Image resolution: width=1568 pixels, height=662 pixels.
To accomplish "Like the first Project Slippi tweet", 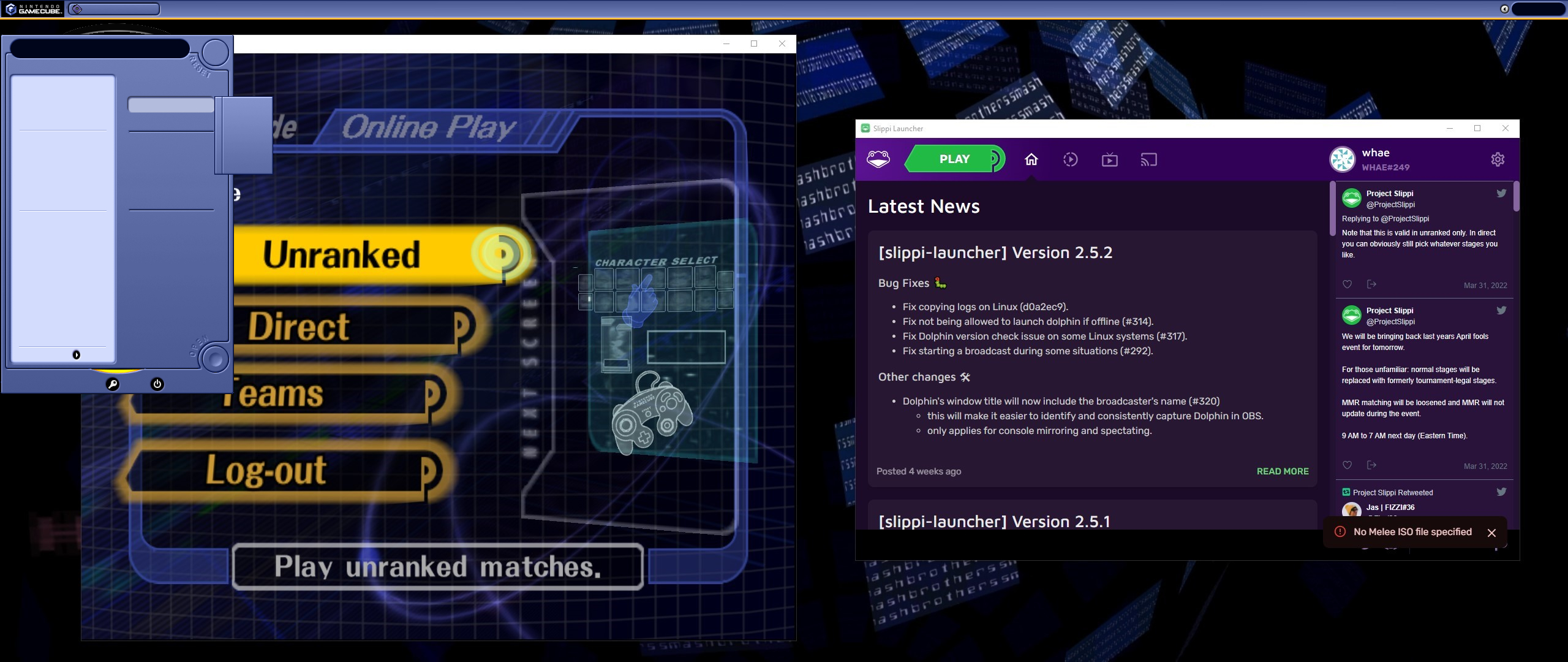I will click(1347, 284).
